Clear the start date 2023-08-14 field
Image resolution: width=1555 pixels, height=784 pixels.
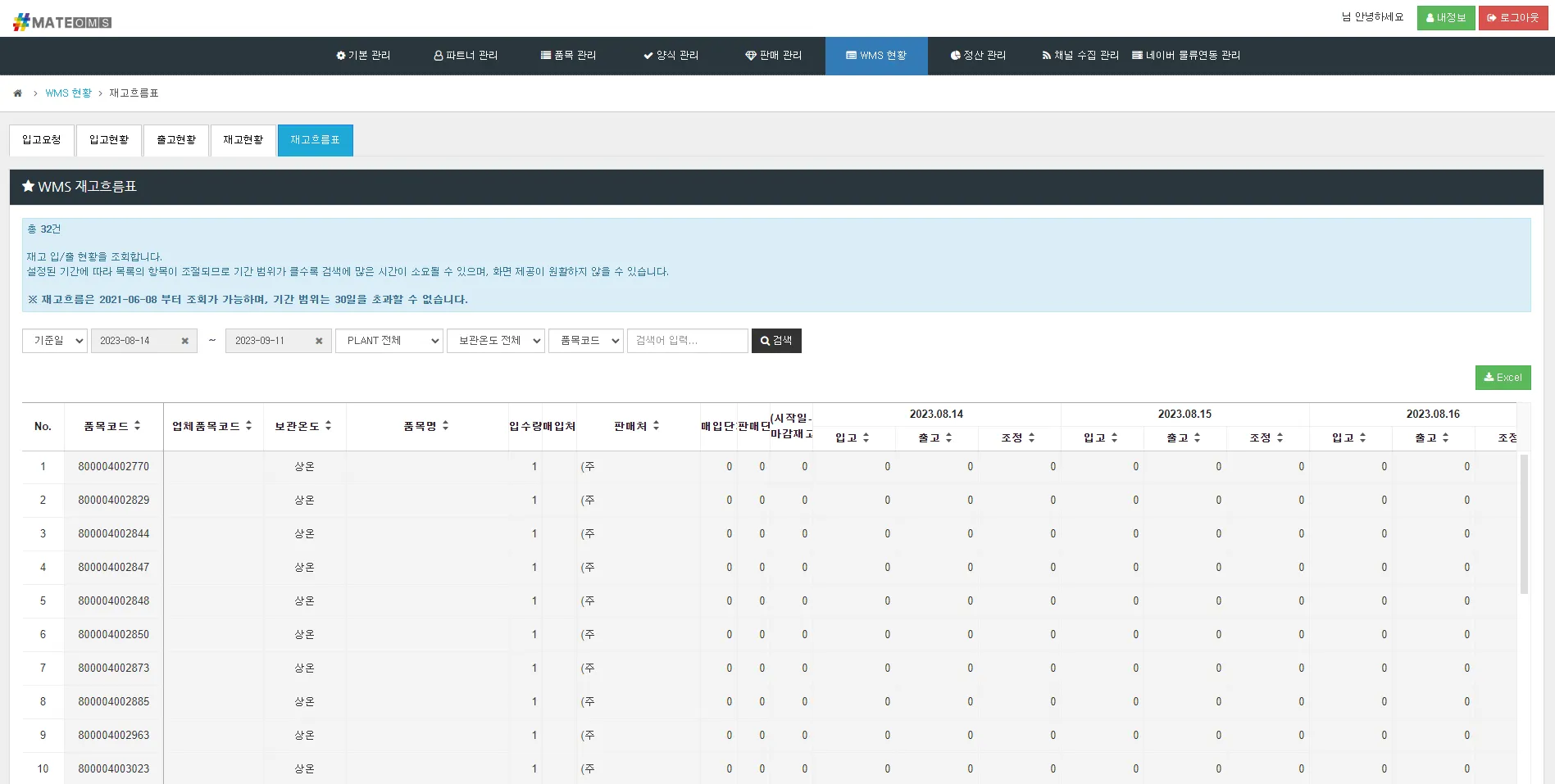click(x=185, y=341)
